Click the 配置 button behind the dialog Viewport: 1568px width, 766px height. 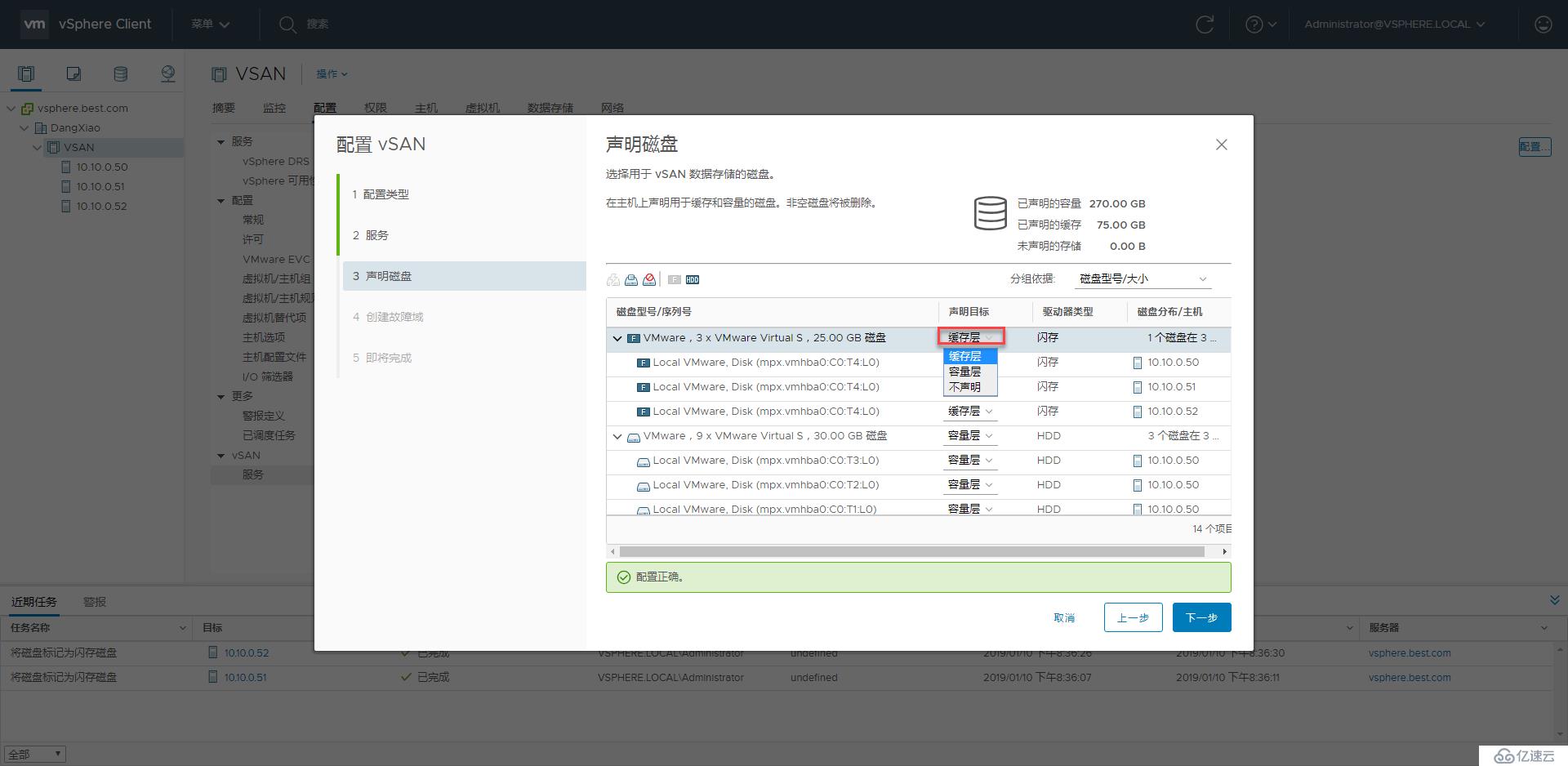coord(1535,147)
